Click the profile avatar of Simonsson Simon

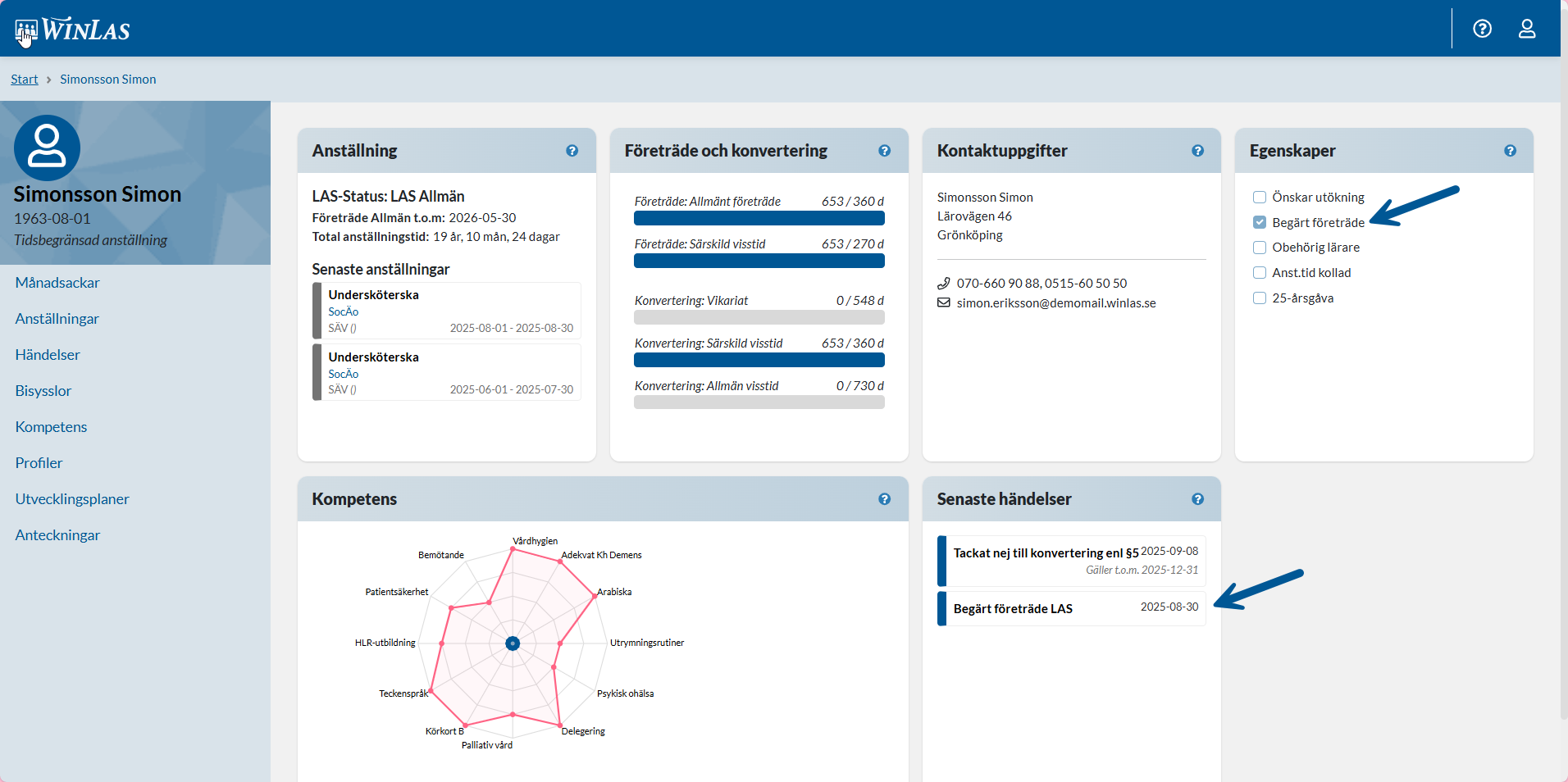(x=47, y=148)
